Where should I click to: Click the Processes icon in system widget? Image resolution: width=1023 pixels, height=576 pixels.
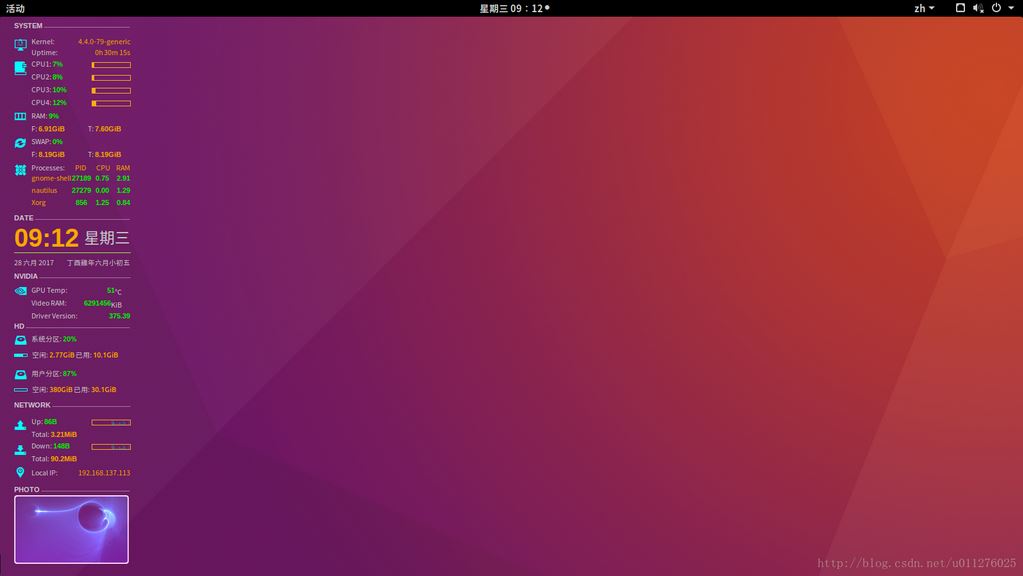pyautogui.click(x=20, y=170)
